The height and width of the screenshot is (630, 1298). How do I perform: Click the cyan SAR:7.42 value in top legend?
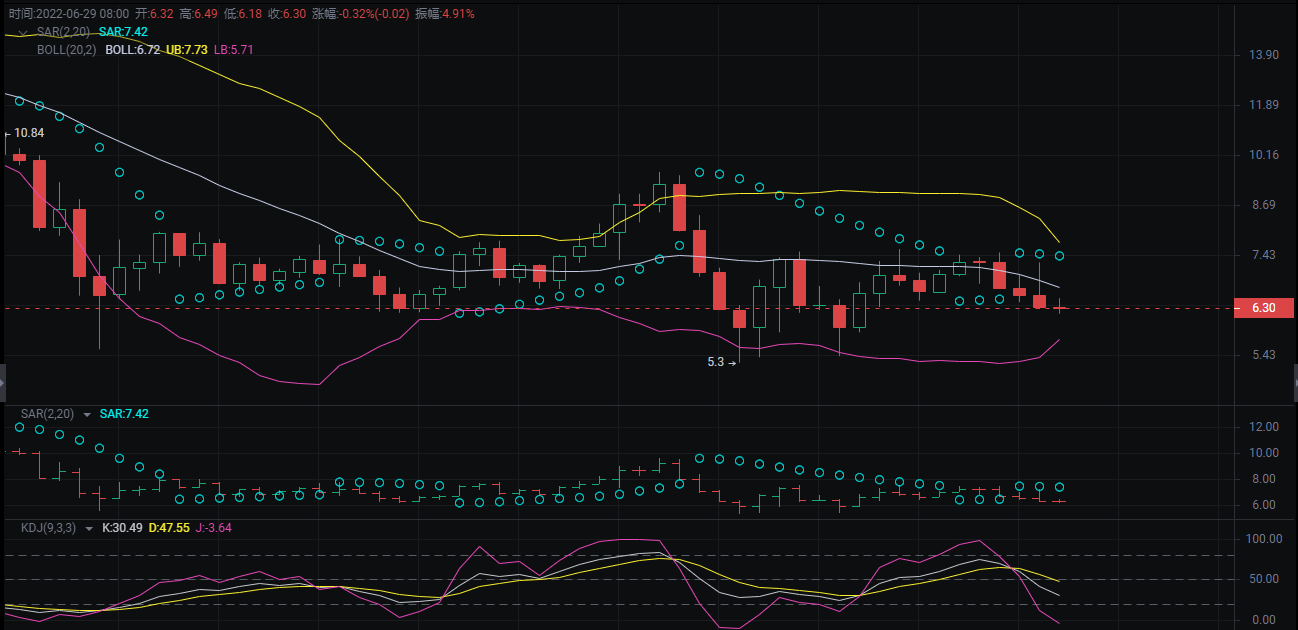coord(123,32)
